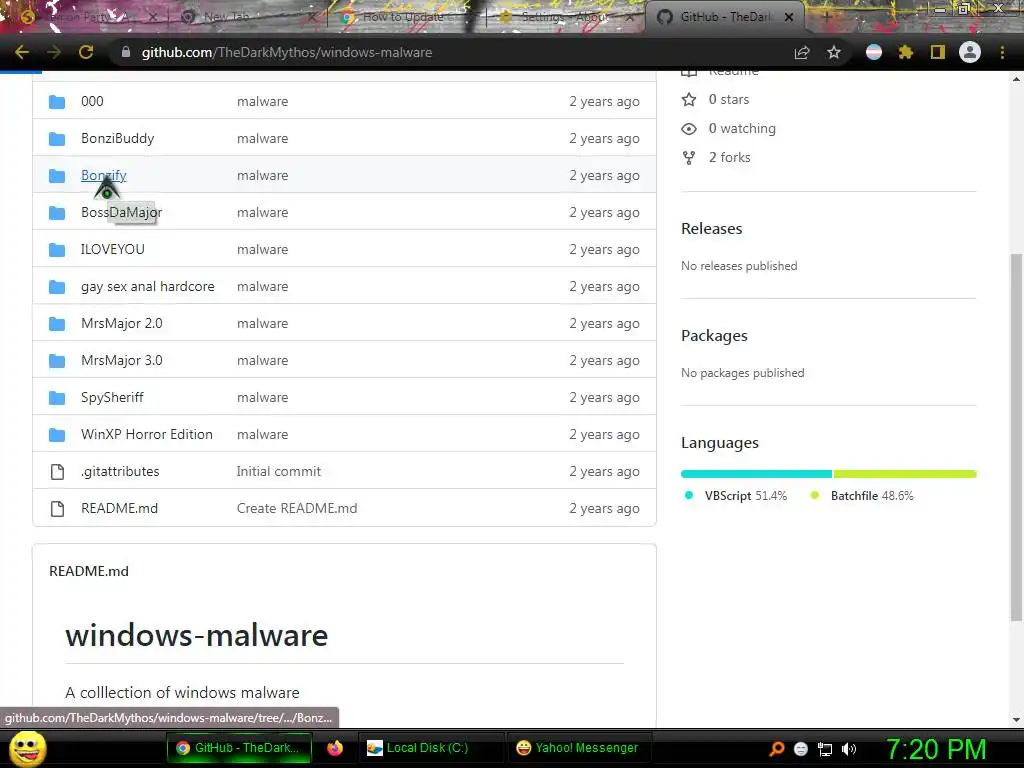The width and height of the screenshot is (1024, 768).
Task: Toggle the browser side panel icon
Action: (x=938, y=52)
